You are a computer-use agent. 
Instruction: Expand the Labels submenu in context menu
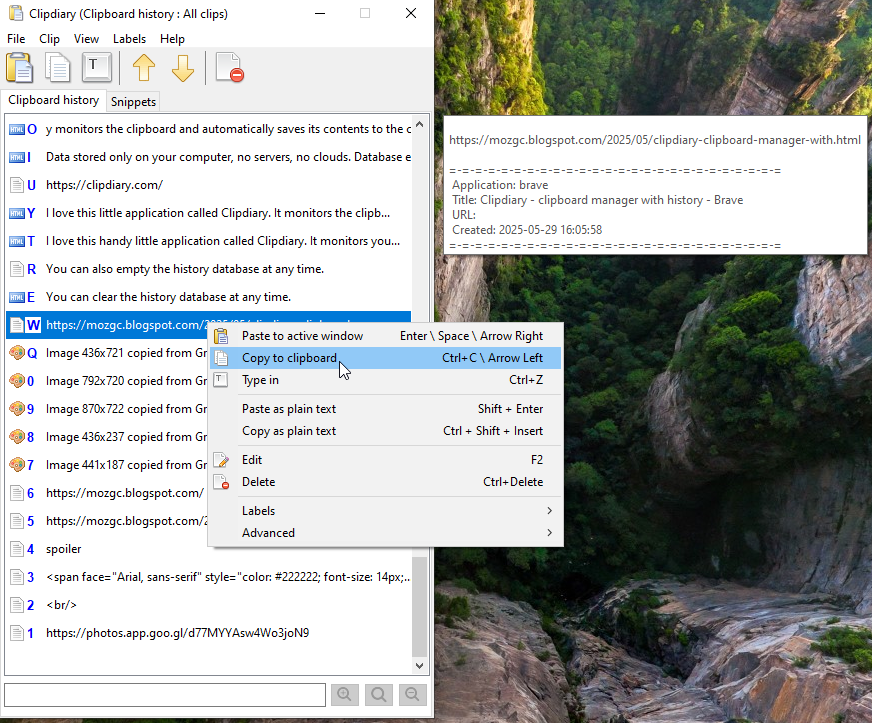[x=385, y=511]
